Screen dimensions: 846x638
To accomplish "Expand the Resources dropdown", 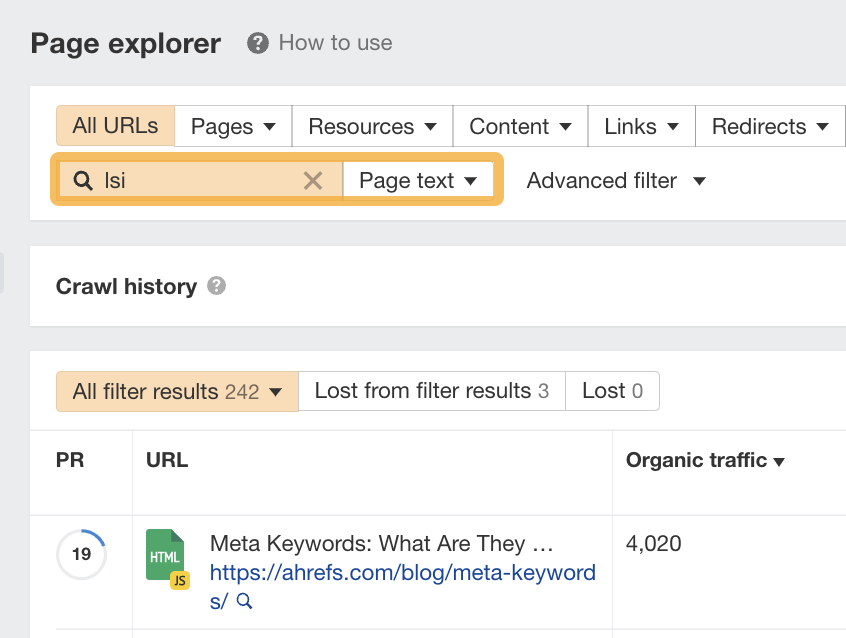I will point(371,126).
